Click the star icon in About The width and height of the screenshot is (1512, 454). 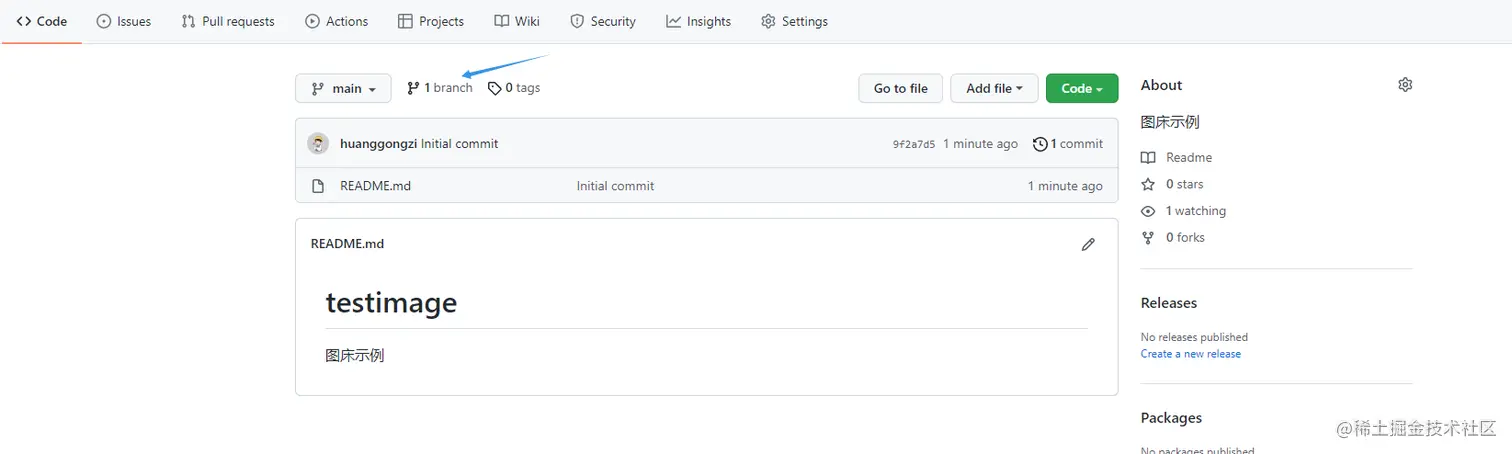coord(1148,184)
